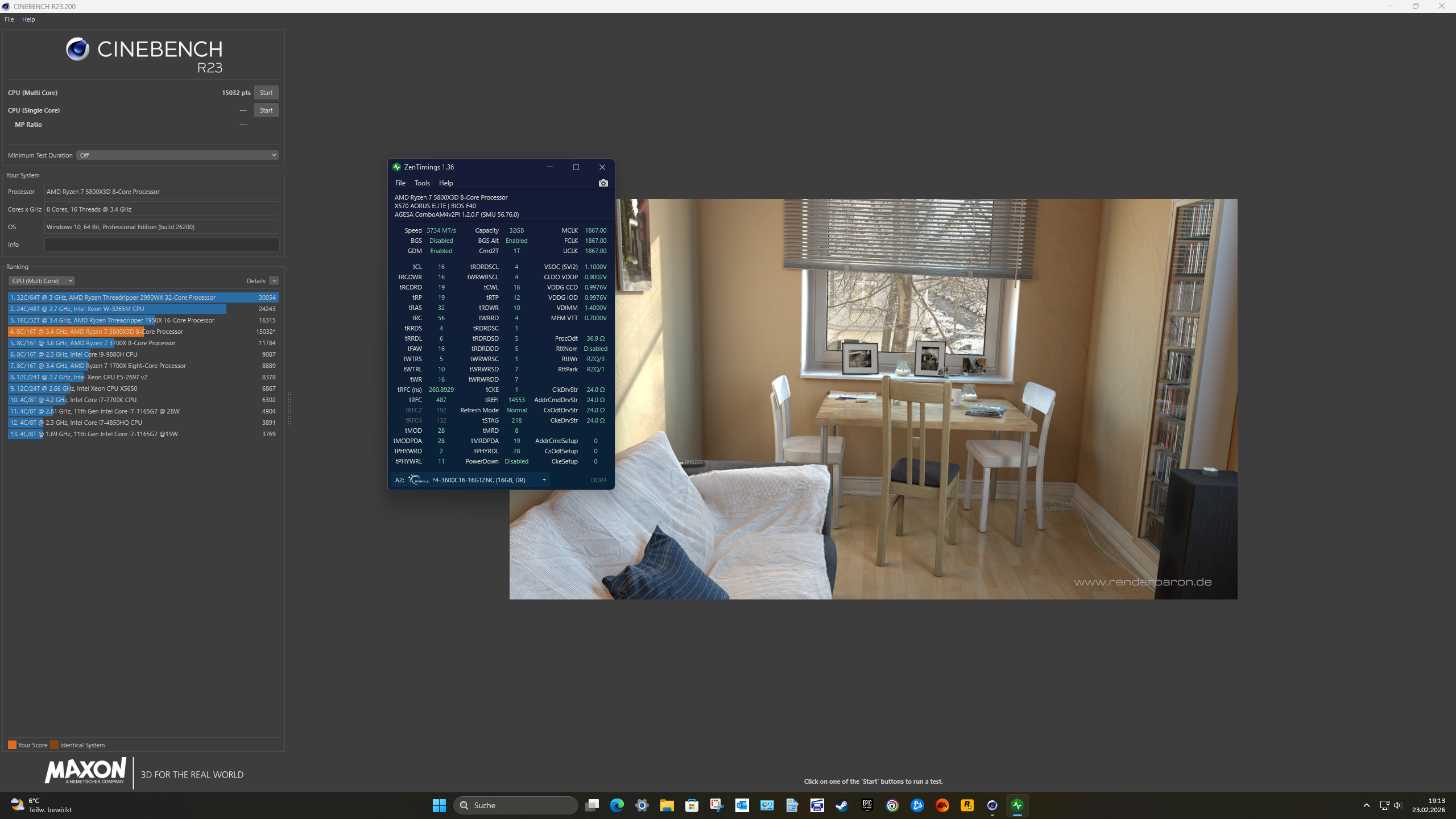
Task: Open the volume control in the system tray
Action: [1397, 805]
